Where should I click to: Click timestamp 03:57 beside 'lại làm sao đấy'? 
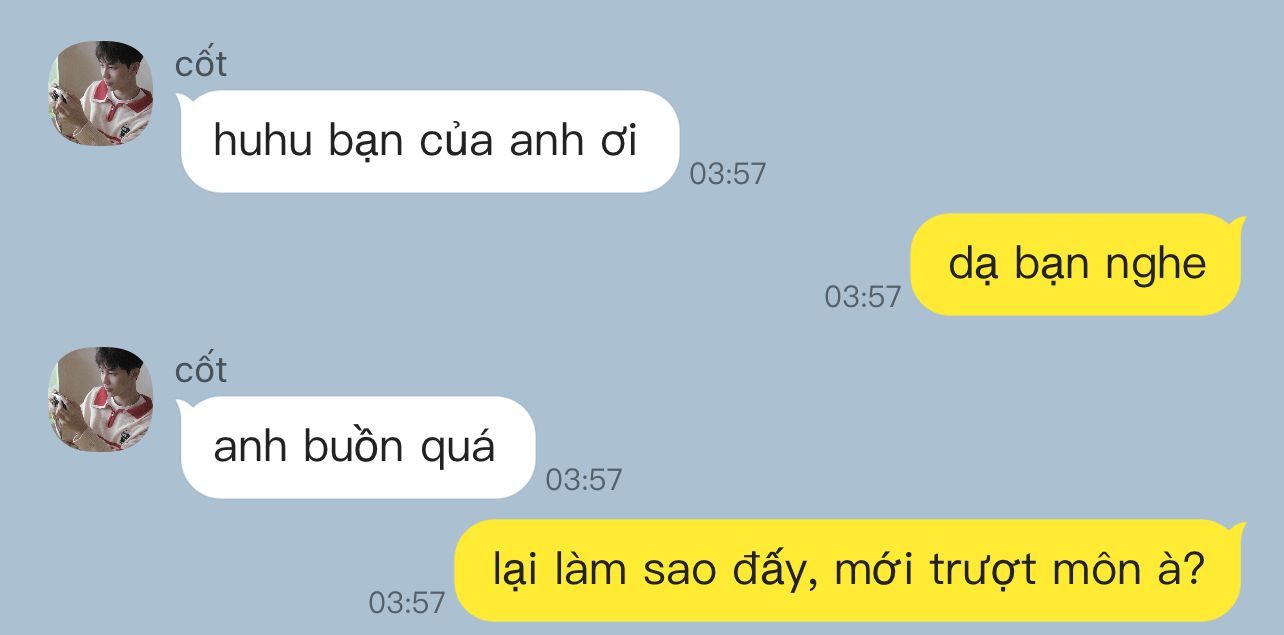point(407,603)
